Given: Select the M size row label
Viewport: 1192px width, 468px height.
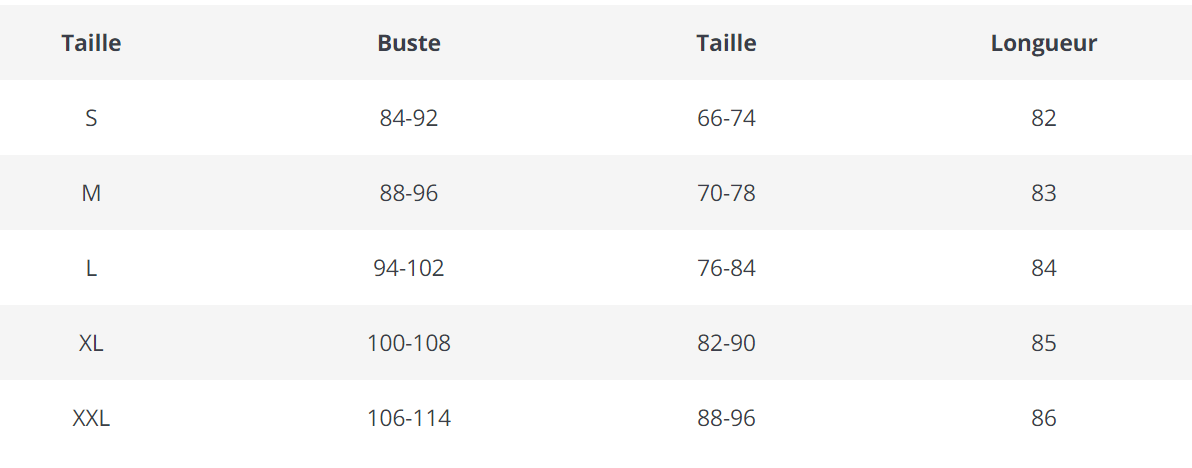Looking at the screenshot, I should (x=91, y=194).
